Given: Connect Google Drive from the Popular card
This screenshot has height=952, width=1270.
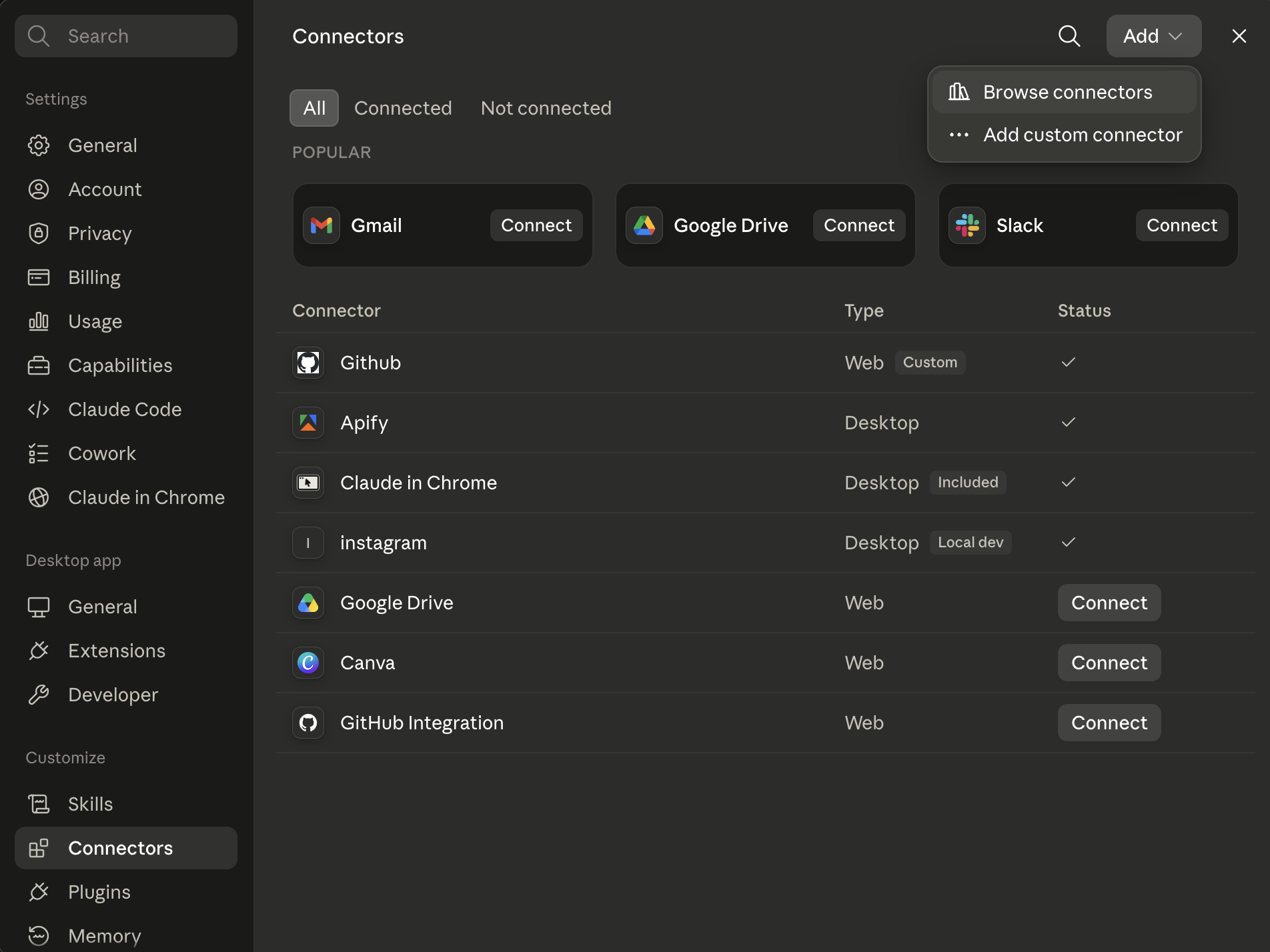Looking at the screenshot, I should point(859,225).
